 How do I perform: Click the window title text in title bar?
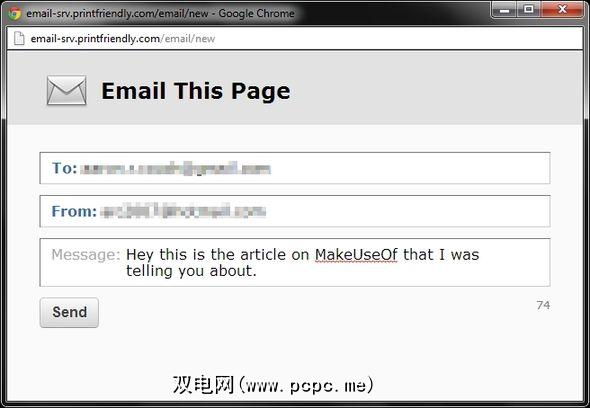click(160, 14)
